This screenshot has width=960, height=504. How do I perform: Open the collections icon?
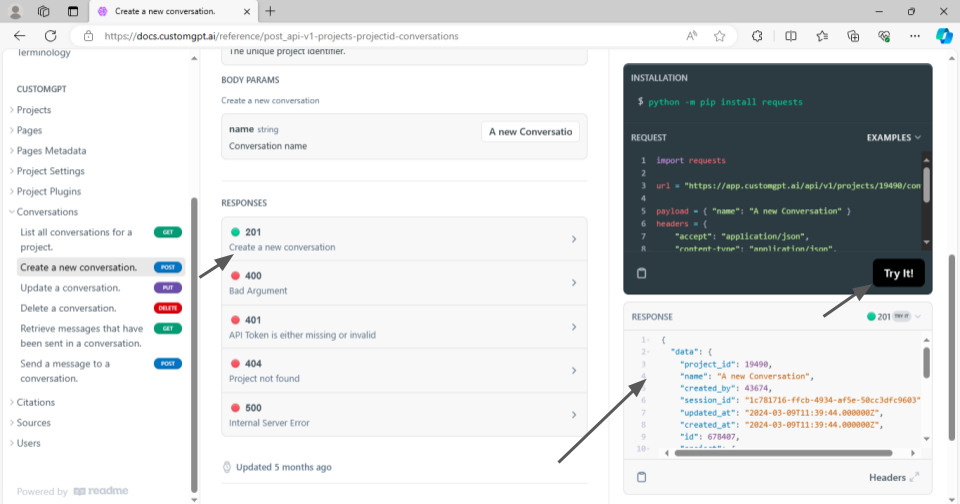click(853, 36)
